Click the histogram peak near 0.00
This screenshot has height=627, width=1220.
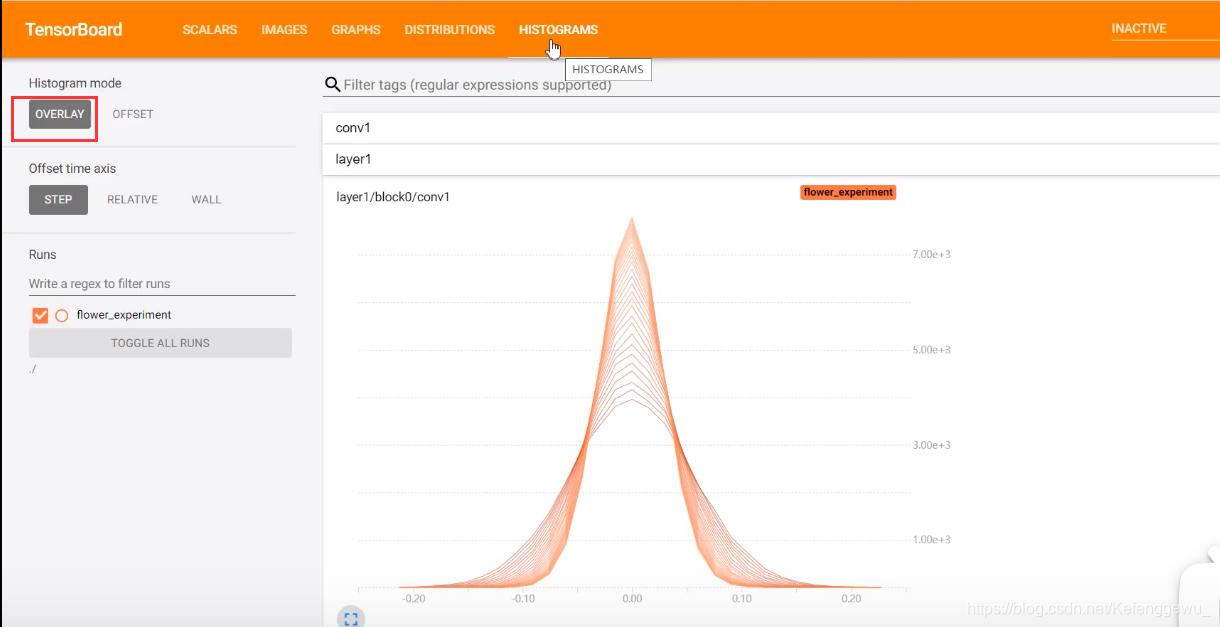(x=631, y=220)
